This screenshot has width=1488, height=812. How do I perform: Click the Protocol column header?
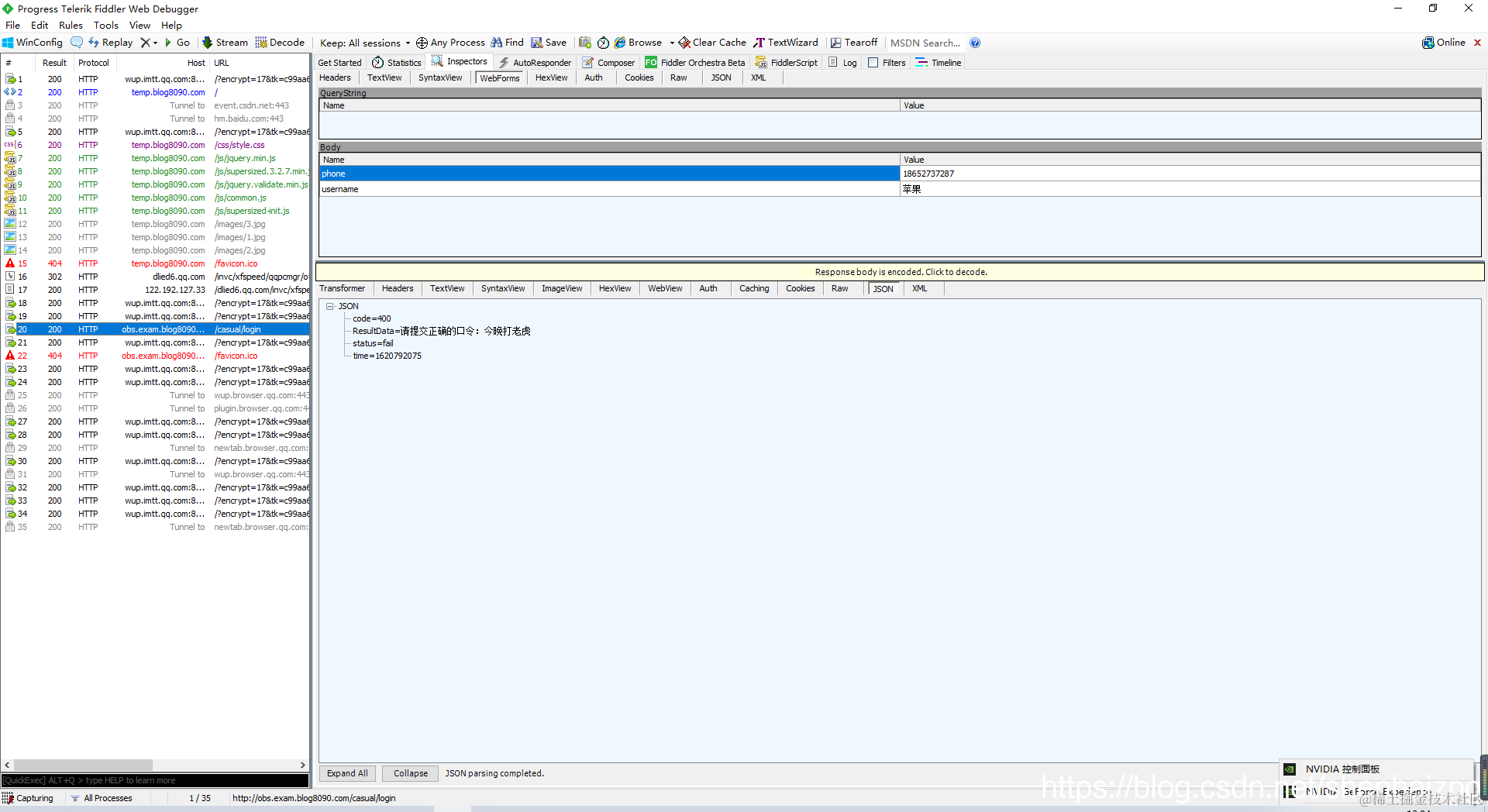click(x=94, y=63)
